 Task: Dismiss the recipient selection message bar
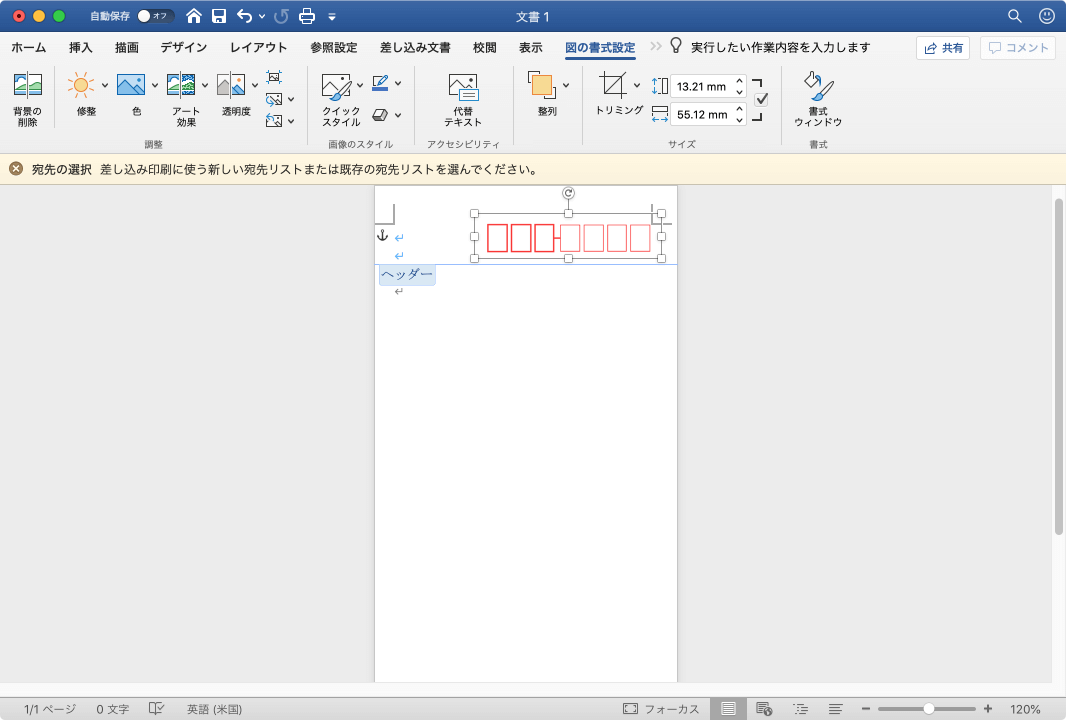[x=16, y=169]
